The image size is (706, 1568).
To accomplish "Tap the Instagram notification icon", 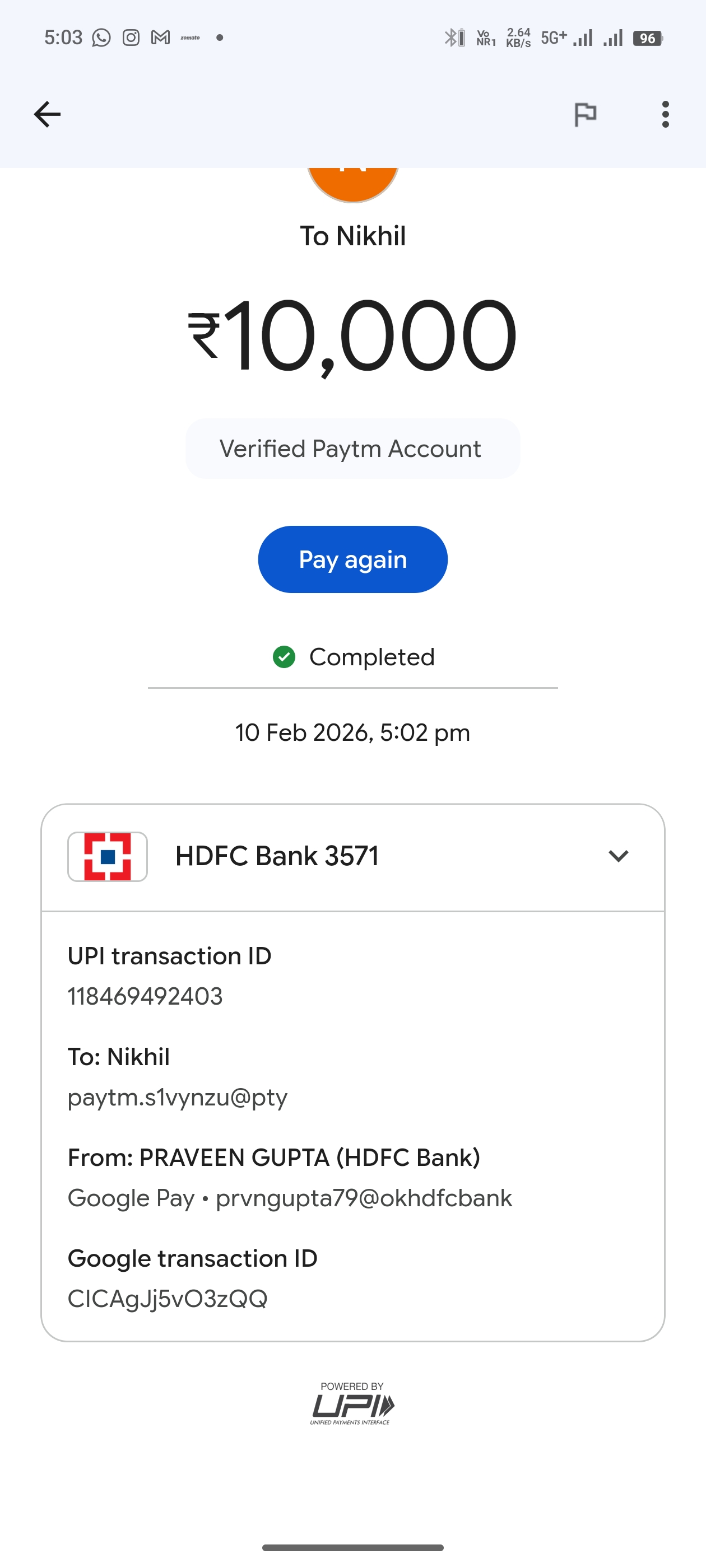I will click(131, 38).
